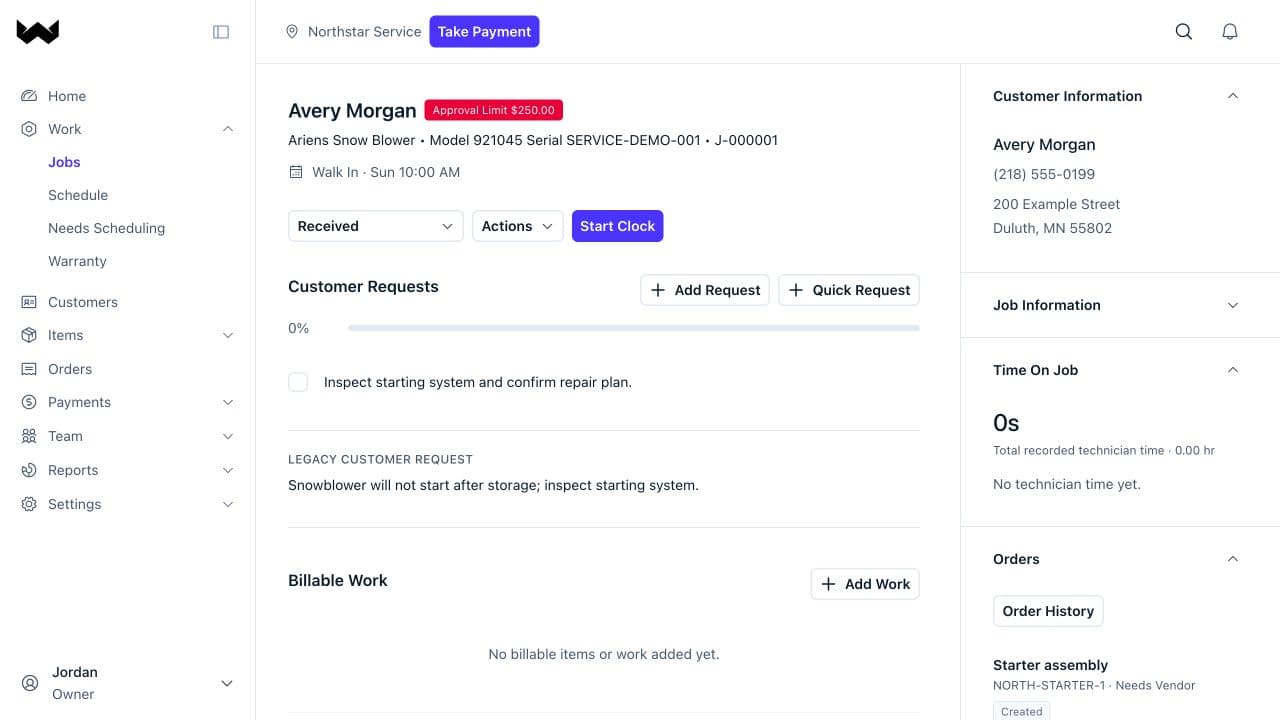Click the Items box icon
The height and width of the screenshot is (720, 1280).
[x=29, y=335]
